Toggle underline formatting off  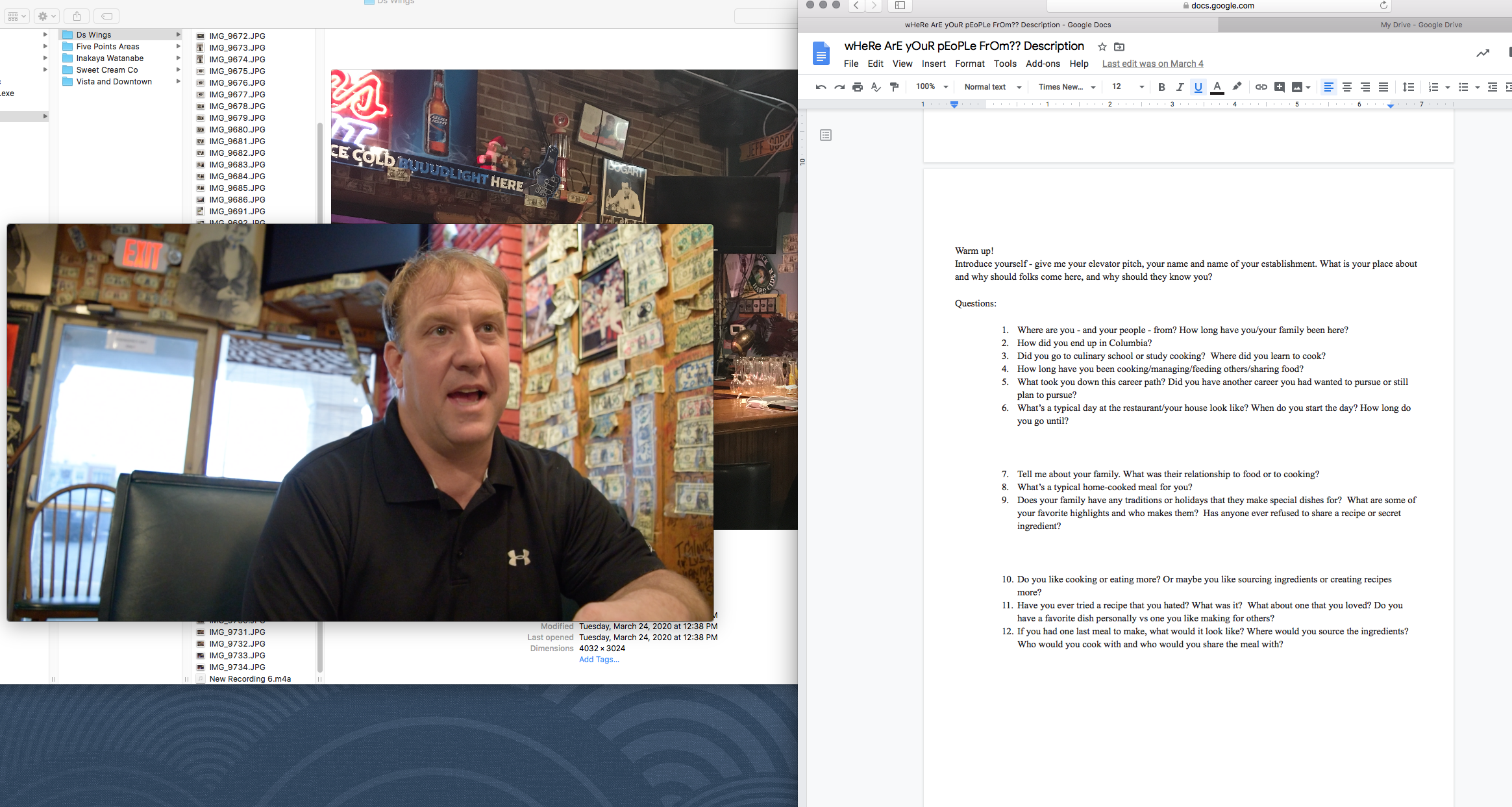click(1198, 87)
